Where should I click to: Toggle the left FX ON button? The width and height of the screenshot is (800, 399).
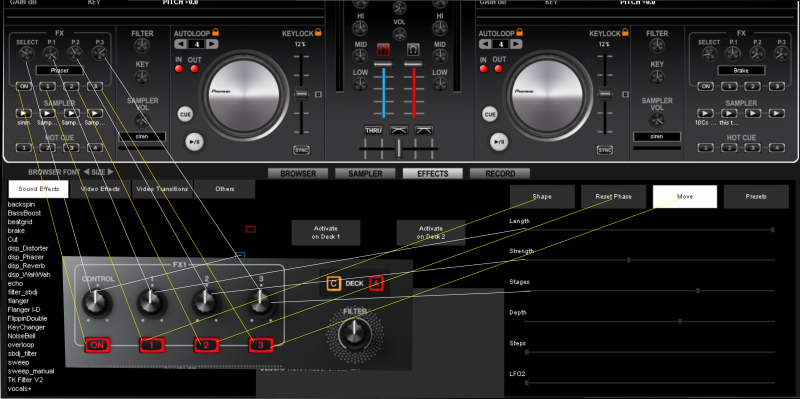click(x=23, y=86)
